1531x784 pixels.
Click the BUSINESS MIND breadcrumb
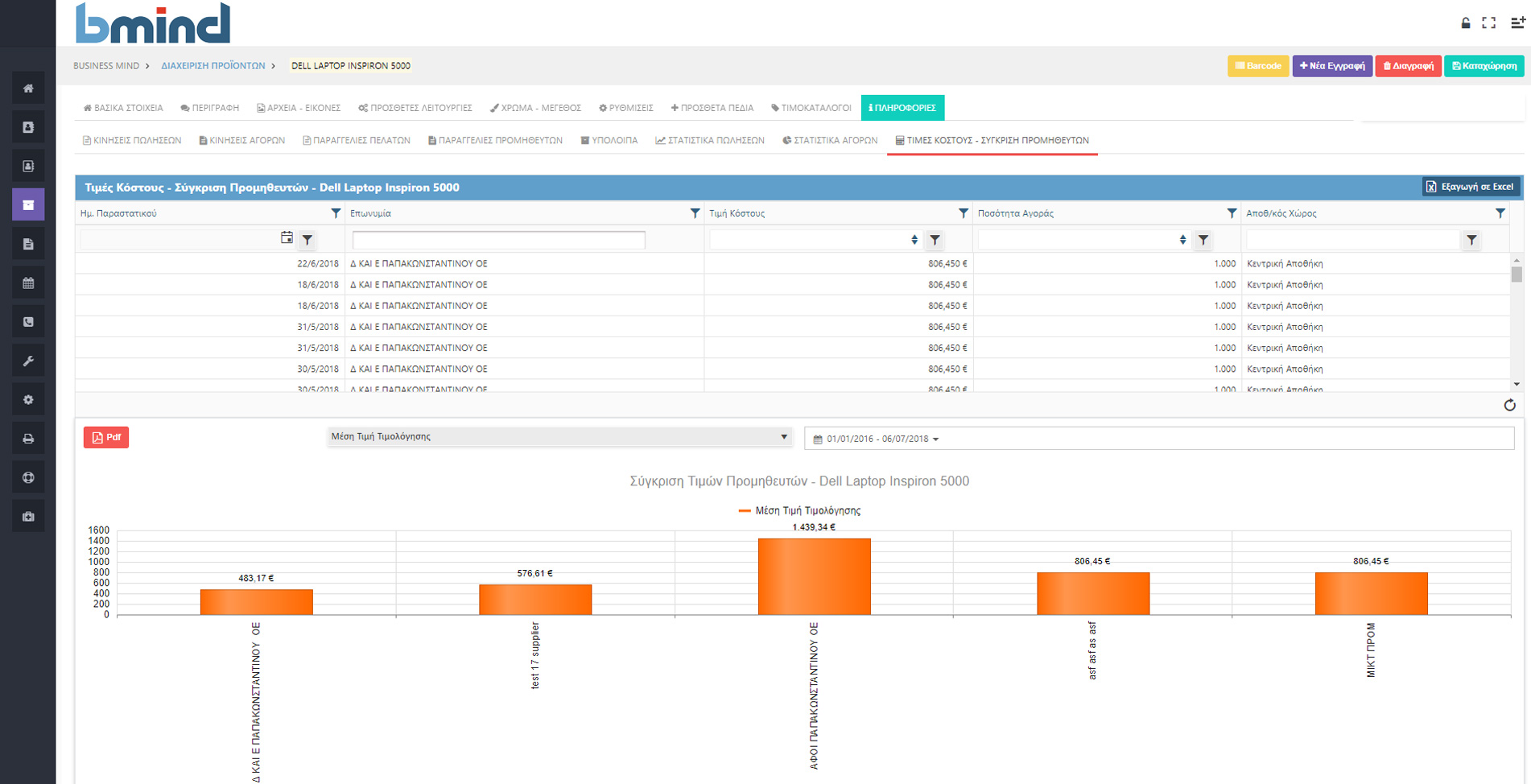[x=106, y=66]
